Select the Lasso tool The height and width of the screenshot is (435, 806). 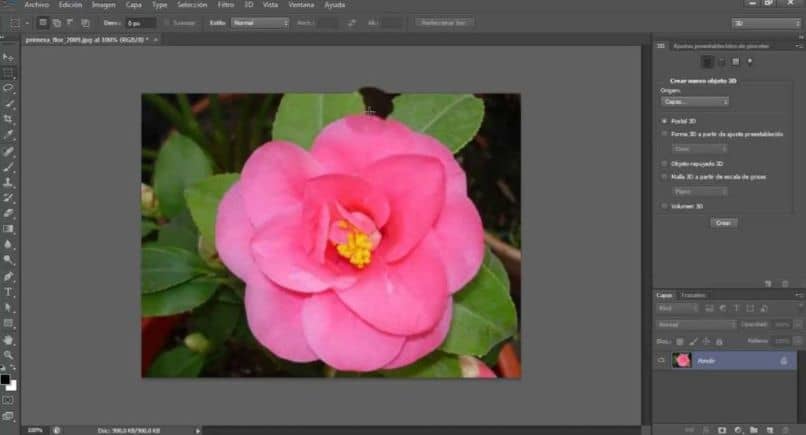pyautogui.click(x=8, y=88)
